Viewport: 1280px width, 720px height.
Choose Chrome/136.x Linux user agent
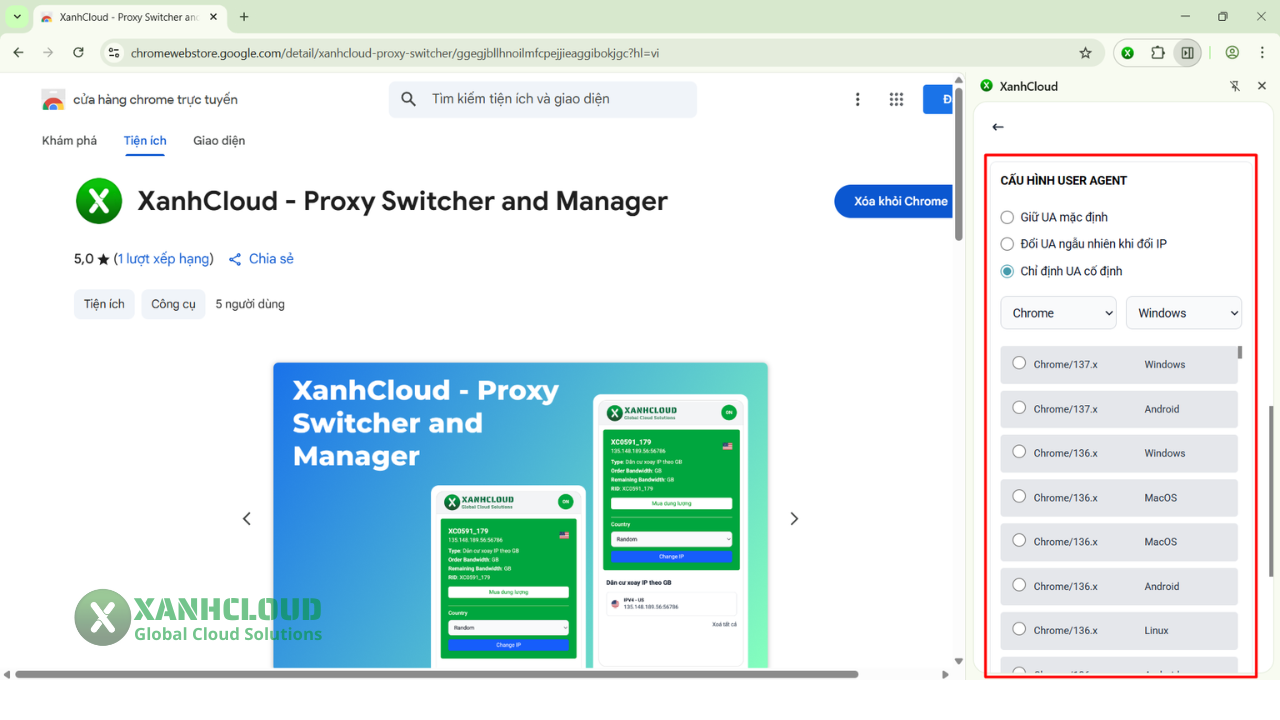pos(1119,630)
